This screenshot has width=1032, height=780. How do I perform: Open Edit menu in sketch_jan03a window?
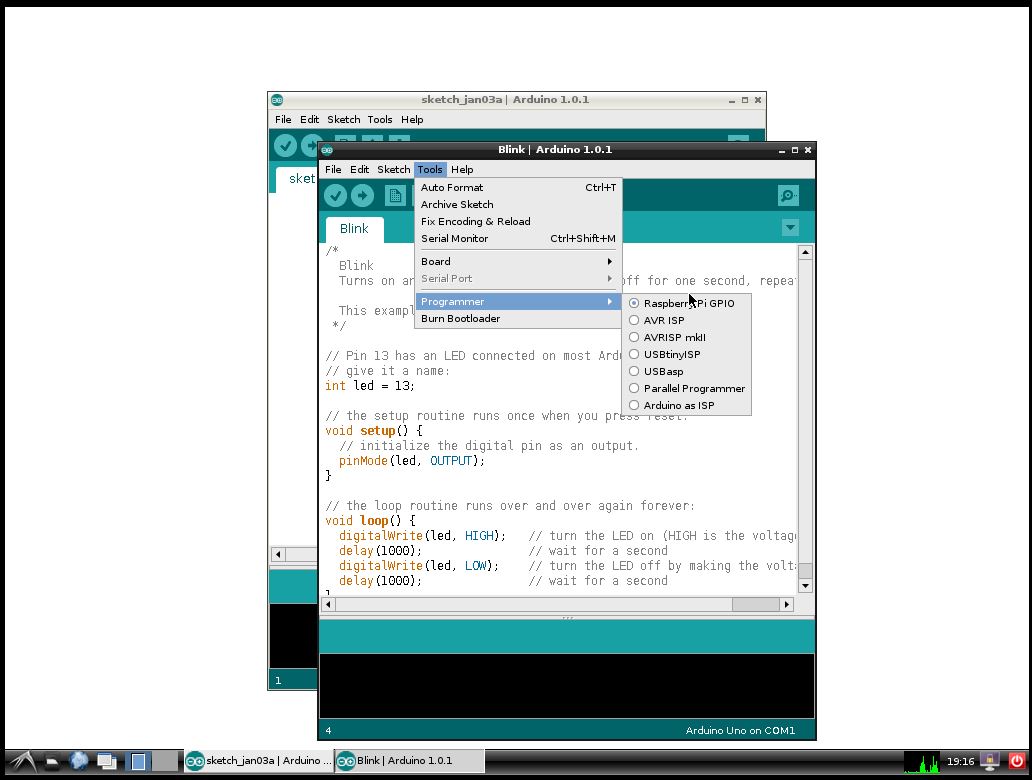click(309, 120)
